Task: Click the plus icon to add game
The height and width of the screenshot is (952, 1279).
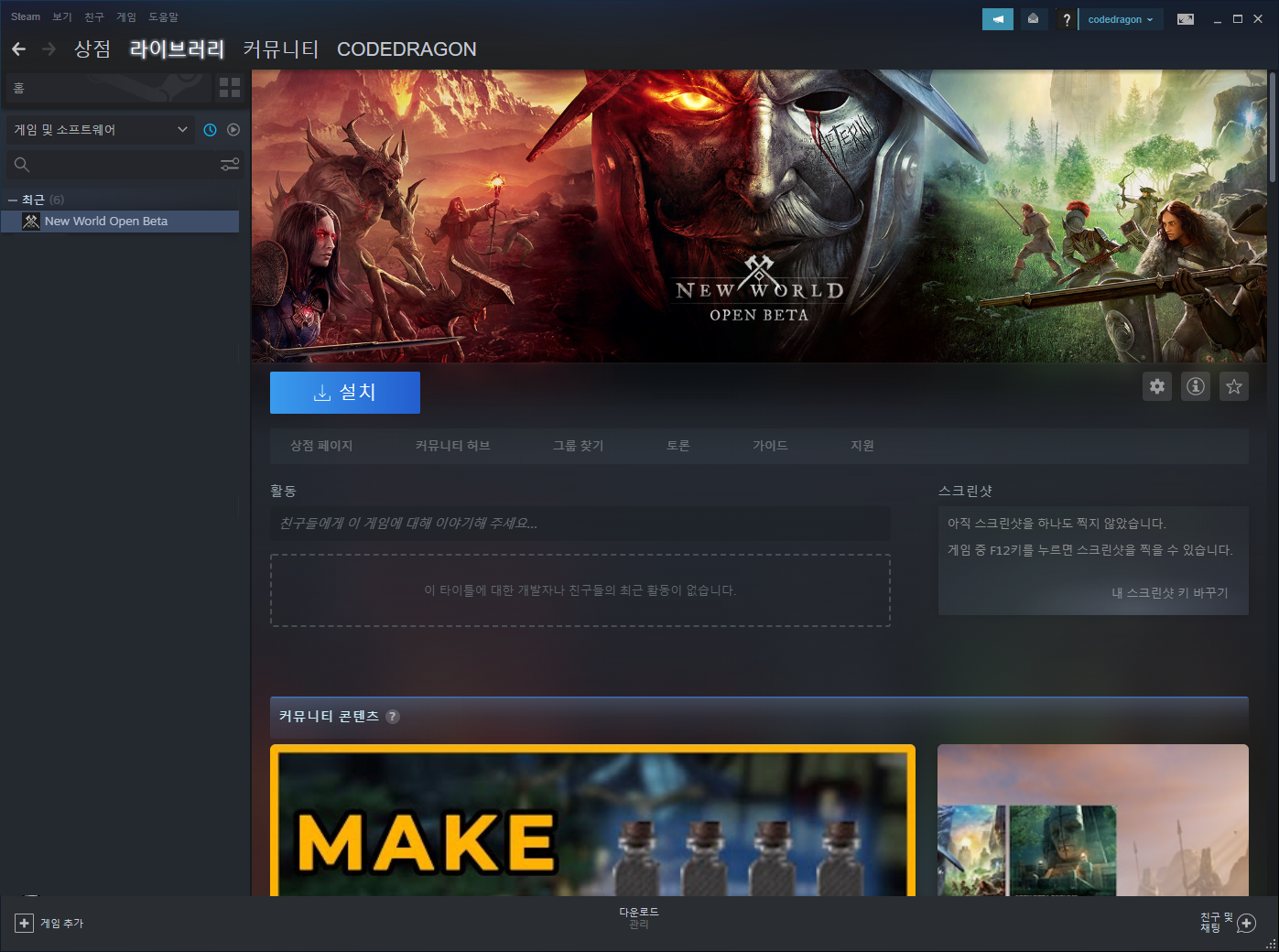Action: pos(25,924)
